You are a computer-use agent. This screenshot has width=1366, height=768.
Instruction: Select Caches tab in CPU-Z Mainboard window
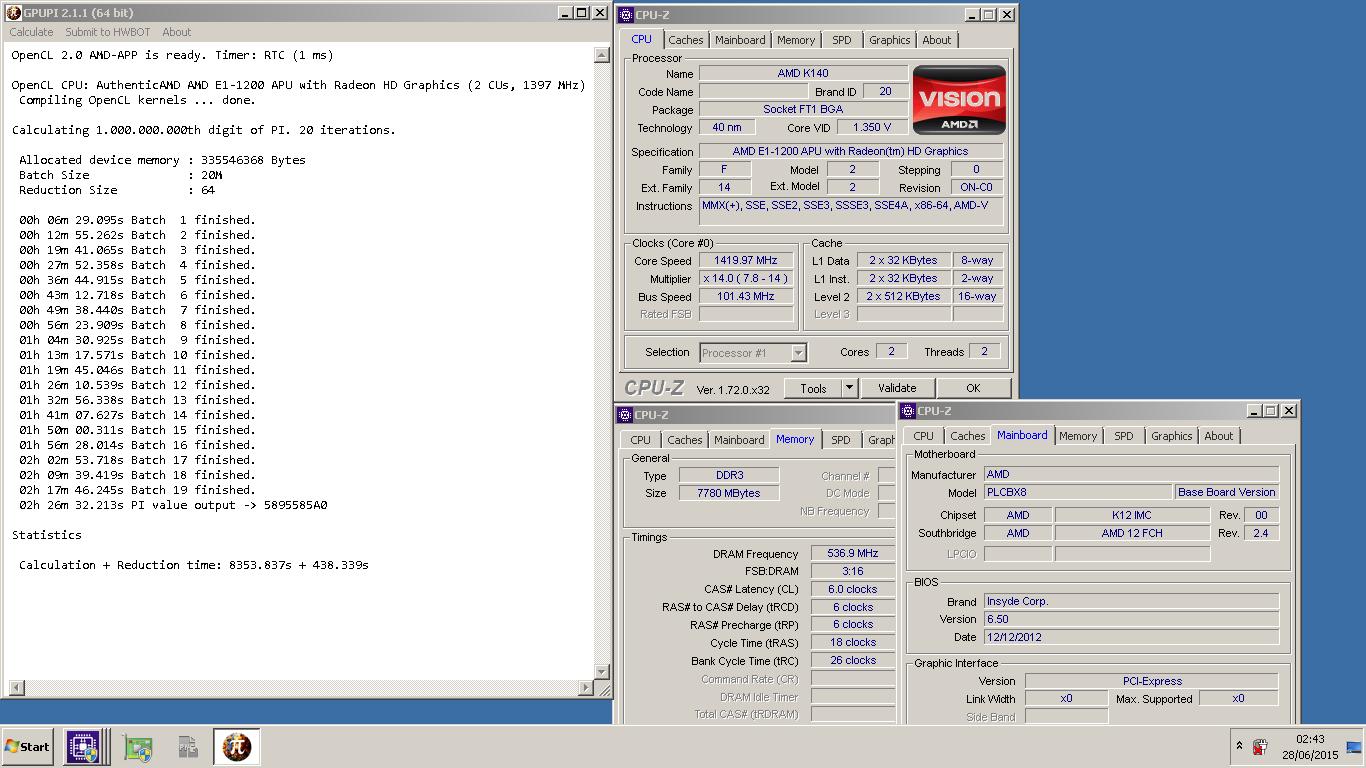coord(968,436)
